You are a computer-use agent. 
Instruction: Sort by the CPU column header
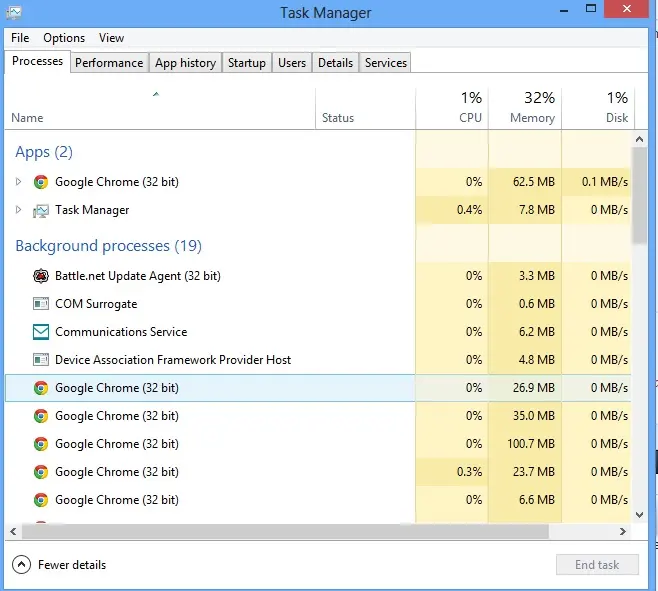click(x=452, y=109)
